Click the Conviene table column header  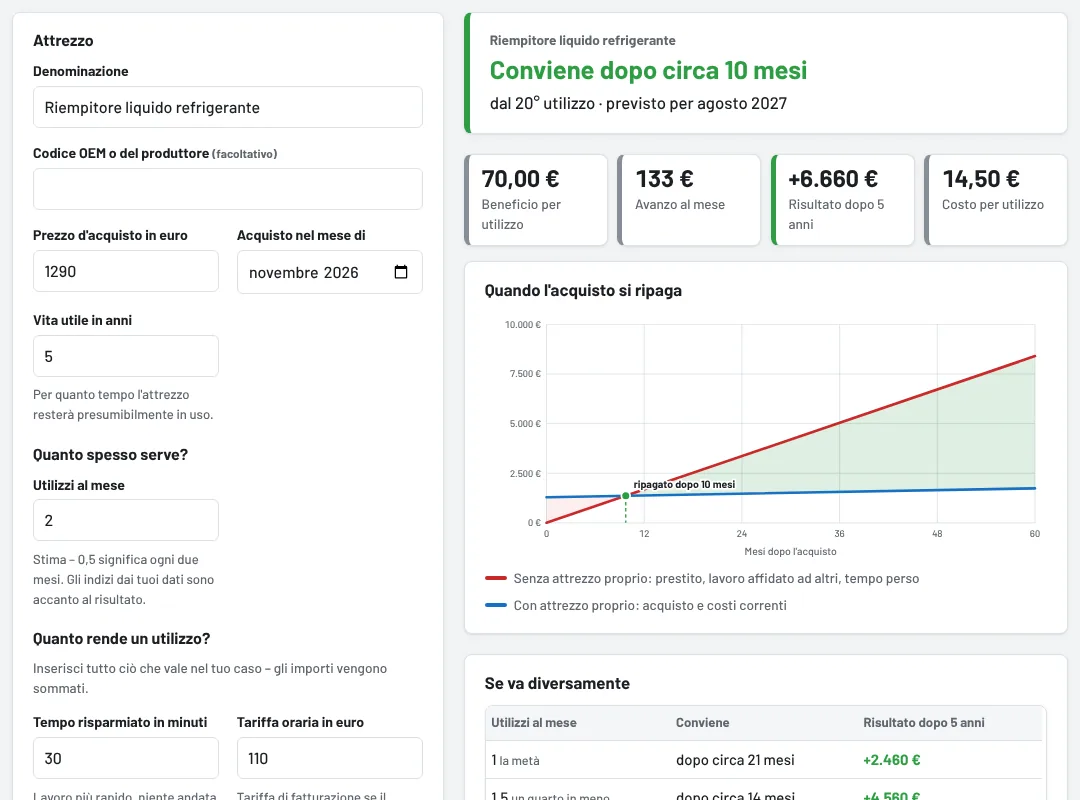[702, 723]
